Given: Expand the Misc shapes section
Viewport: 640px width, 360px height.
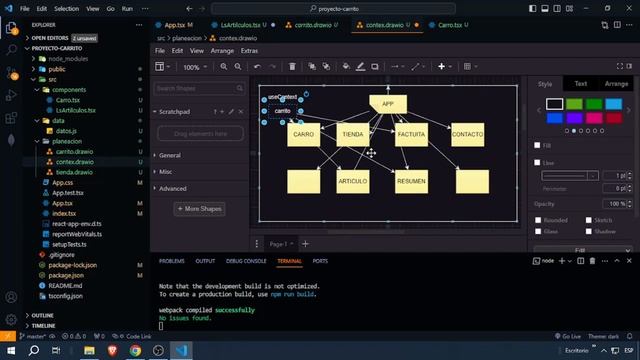Looking at the screenshot, I should point(165,172).
